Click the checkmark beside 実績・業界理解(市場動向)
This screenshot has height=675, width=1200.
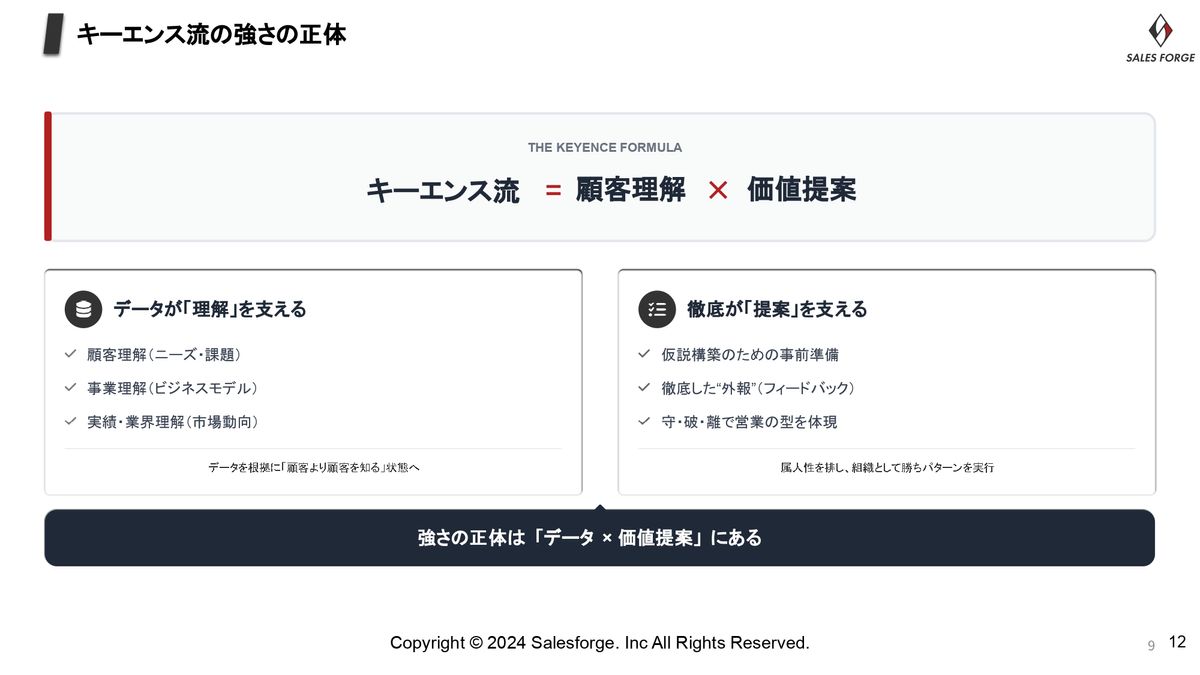(x=71, y=421)
